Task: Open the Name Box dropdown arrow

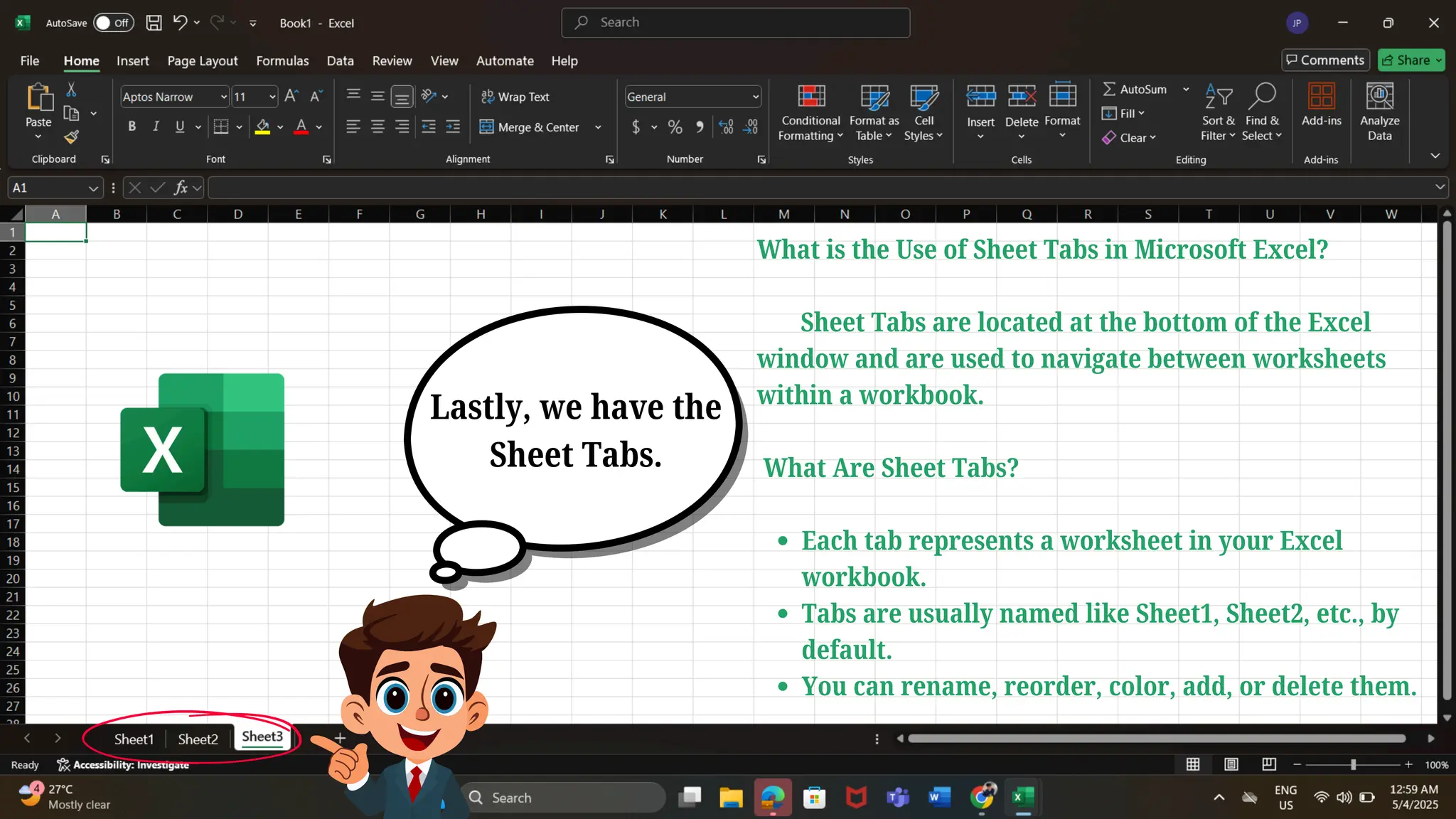Action: 92,188
